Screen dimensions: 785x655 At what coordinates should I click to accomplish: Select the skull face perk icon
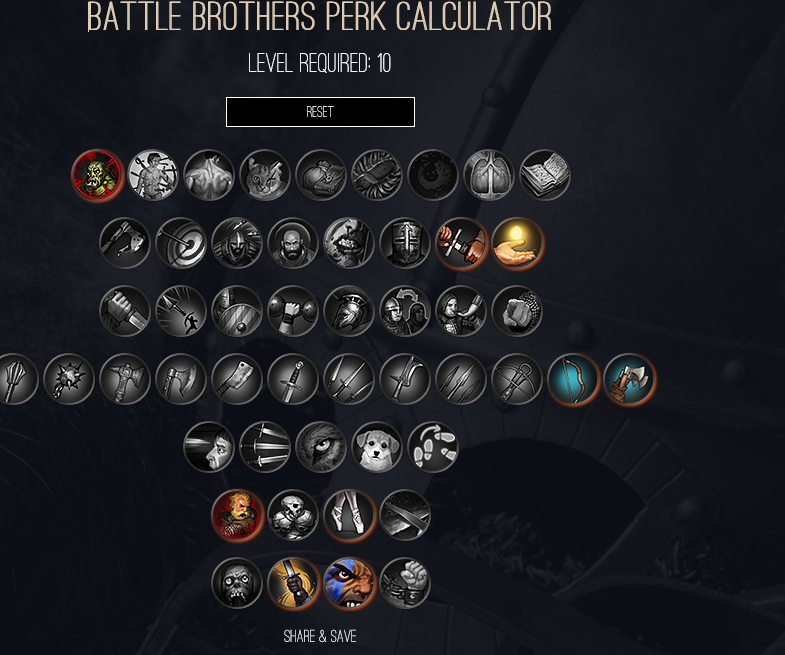pos(237,583)
